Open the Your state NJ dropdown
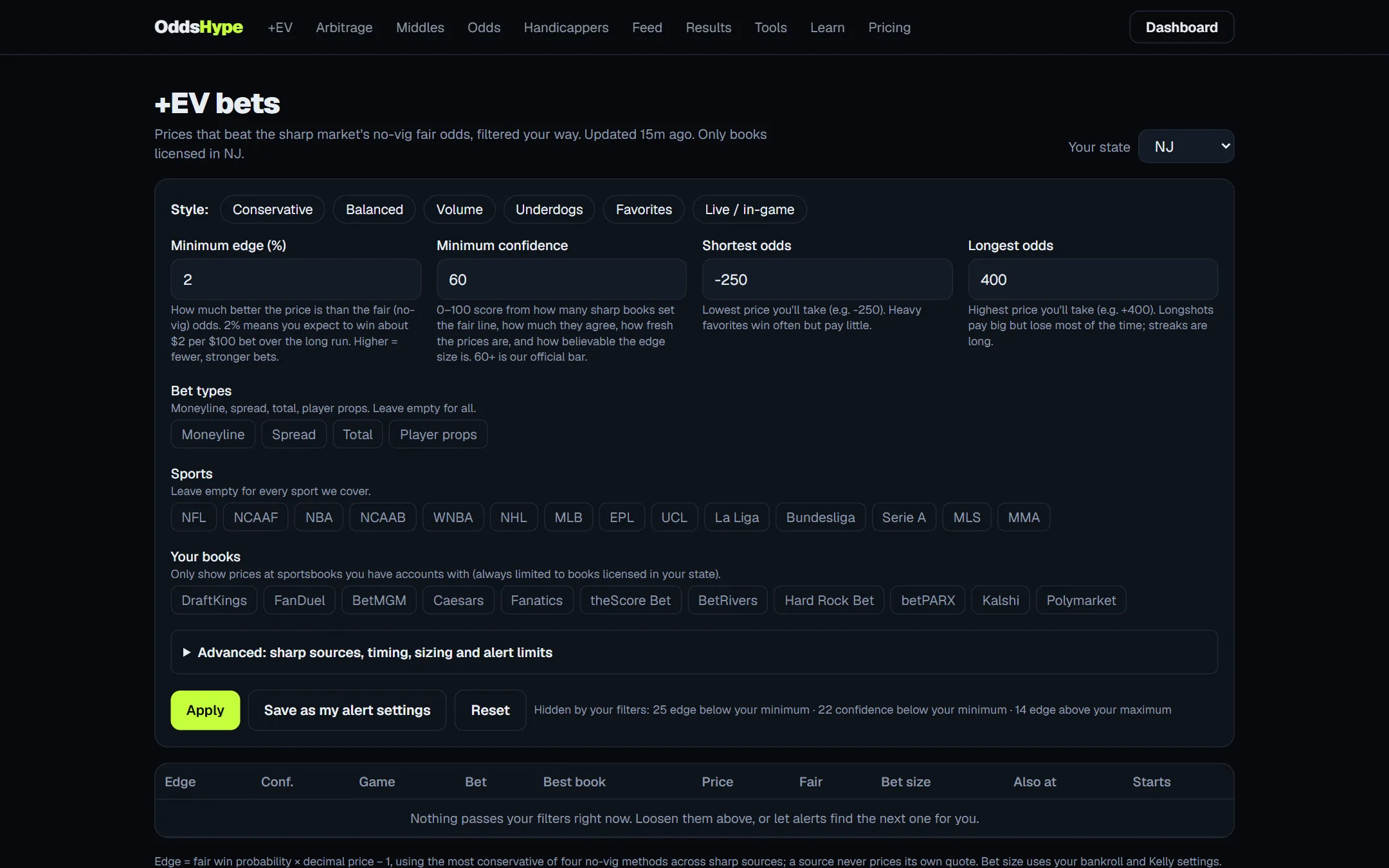Image resolution: width=1389 pixels, height=868 pixels. pos(1186,147)
